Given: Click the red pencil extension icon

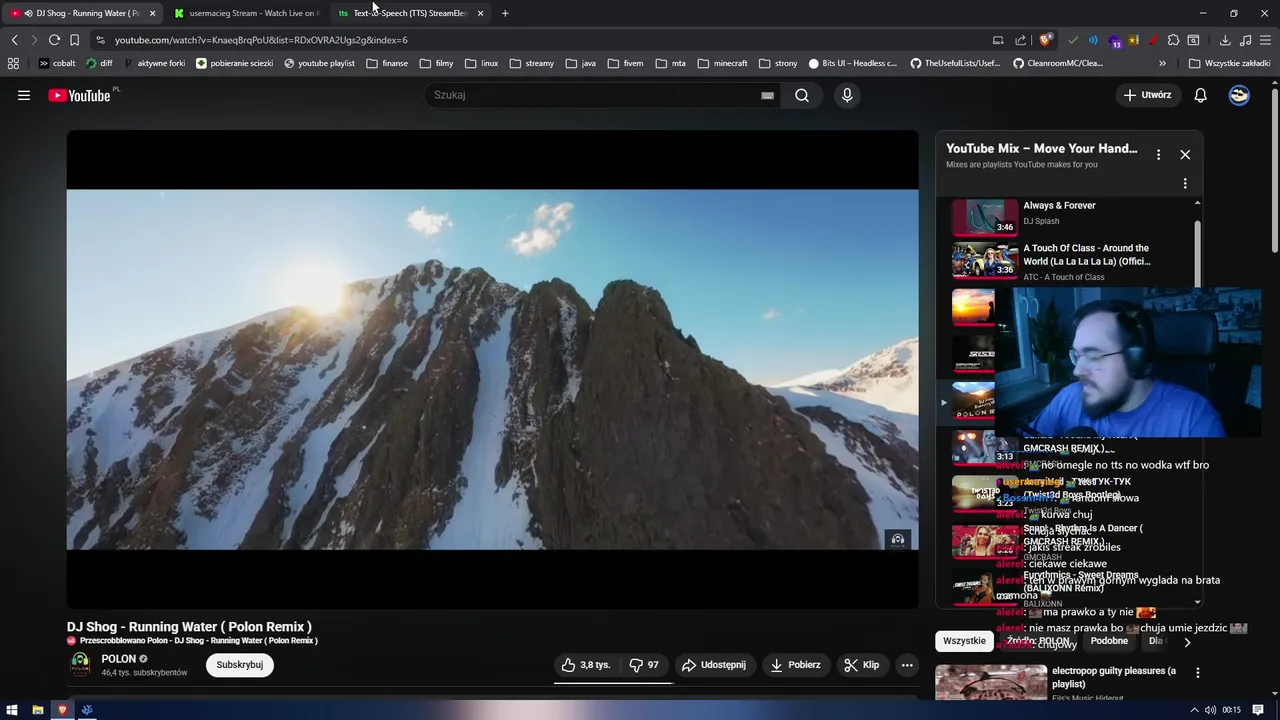Looking at the screenshot, I should 1153,40.
